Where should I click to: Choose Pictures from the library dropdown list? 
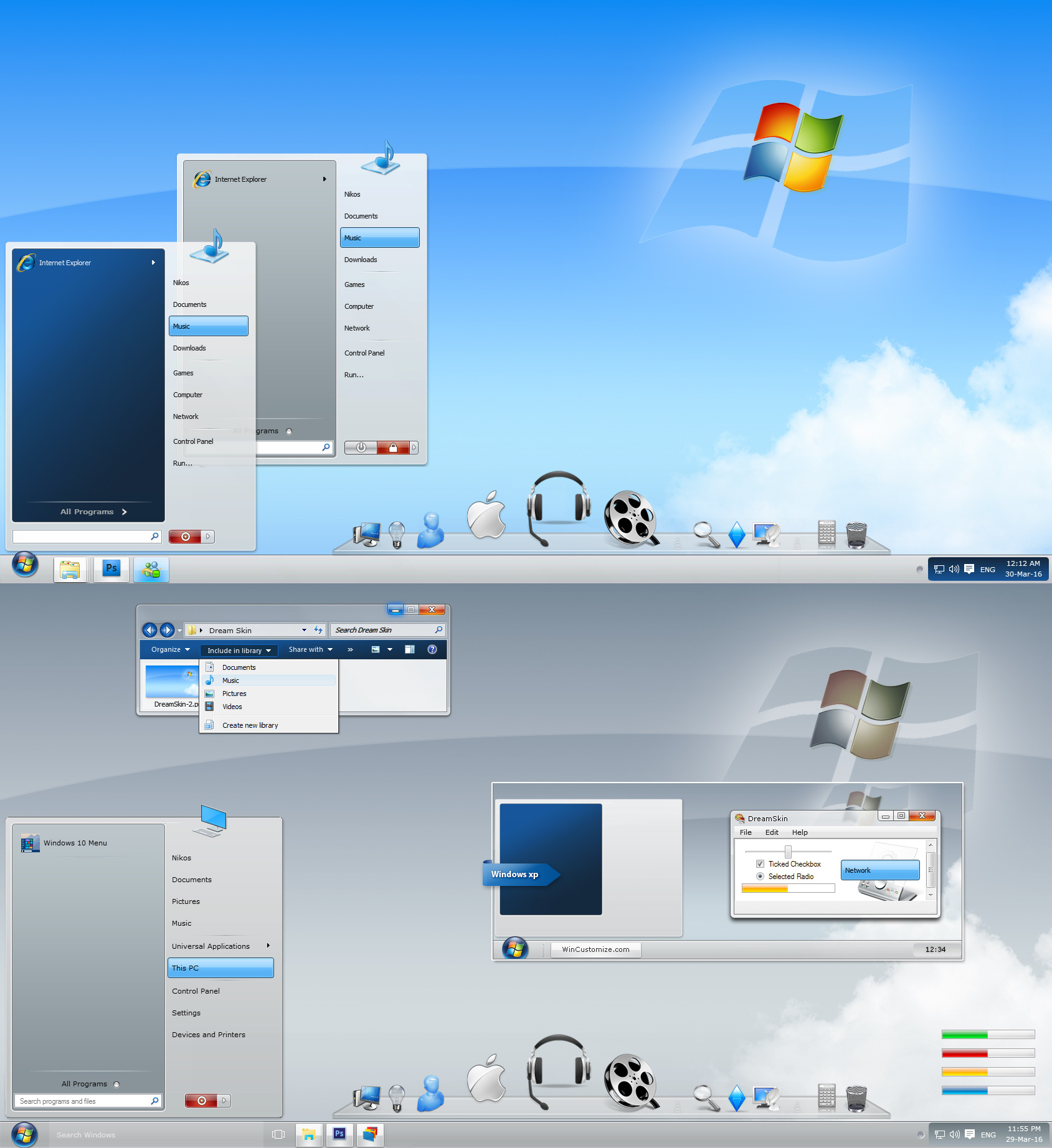coord(269,694)
